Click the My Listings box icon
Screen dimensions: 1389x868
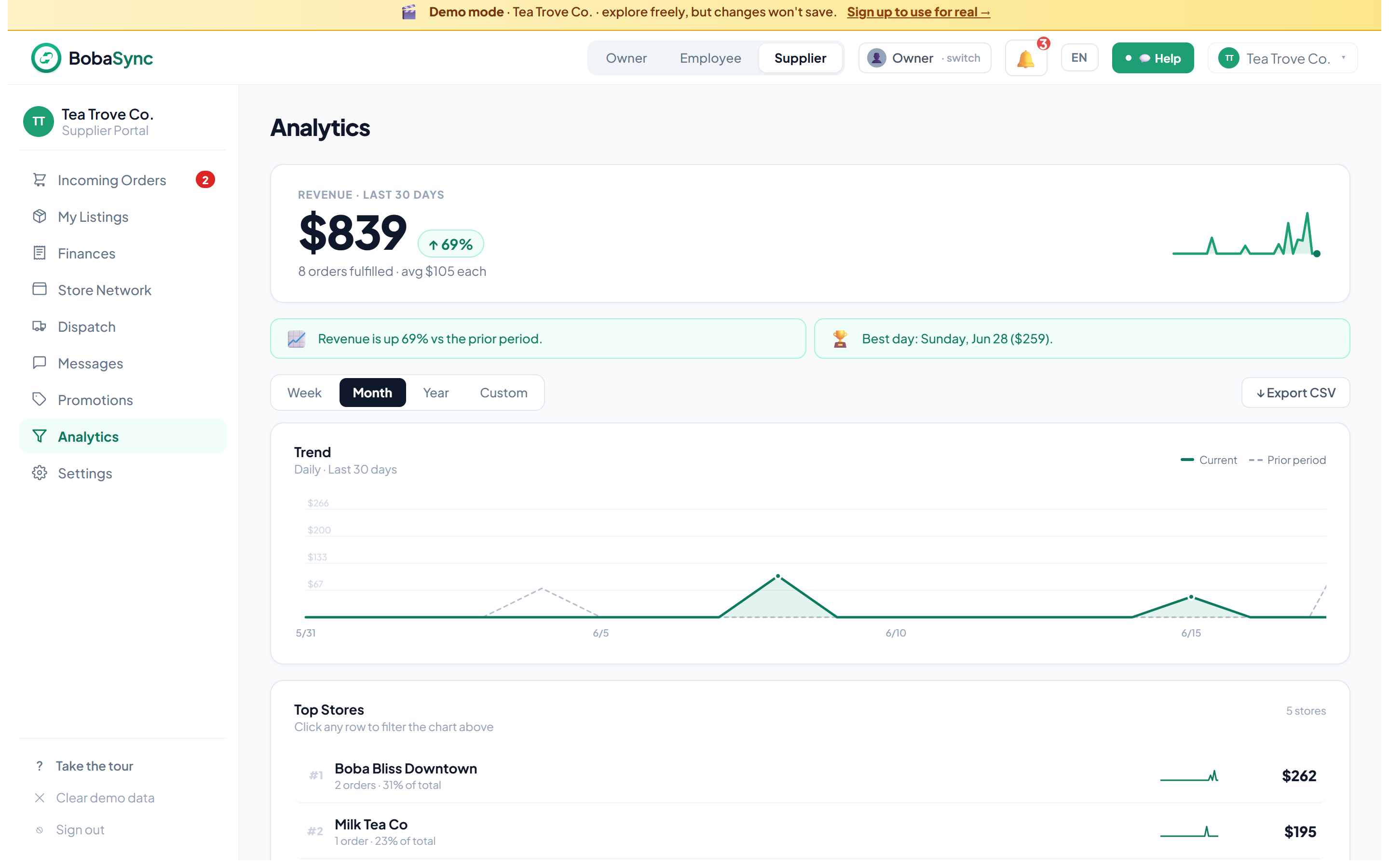(40, 217)
